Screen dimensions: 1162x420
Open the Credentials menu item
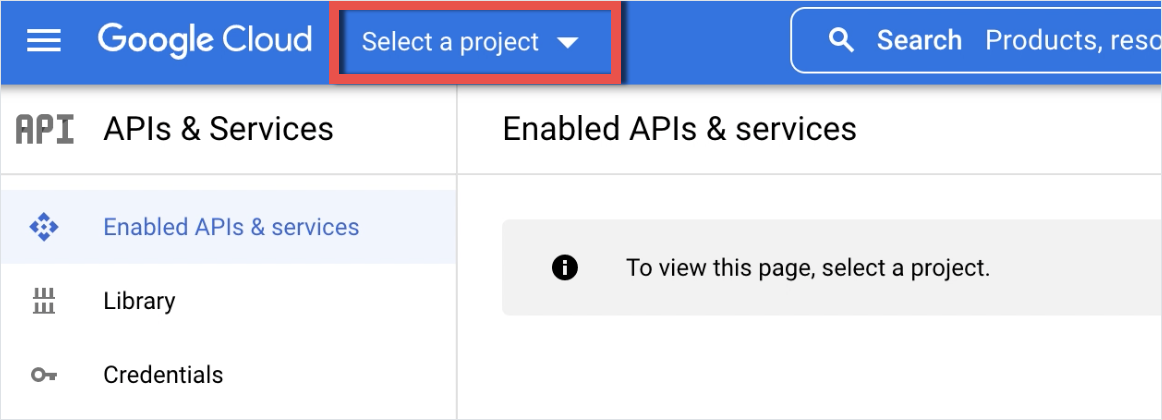pos(228,375)
